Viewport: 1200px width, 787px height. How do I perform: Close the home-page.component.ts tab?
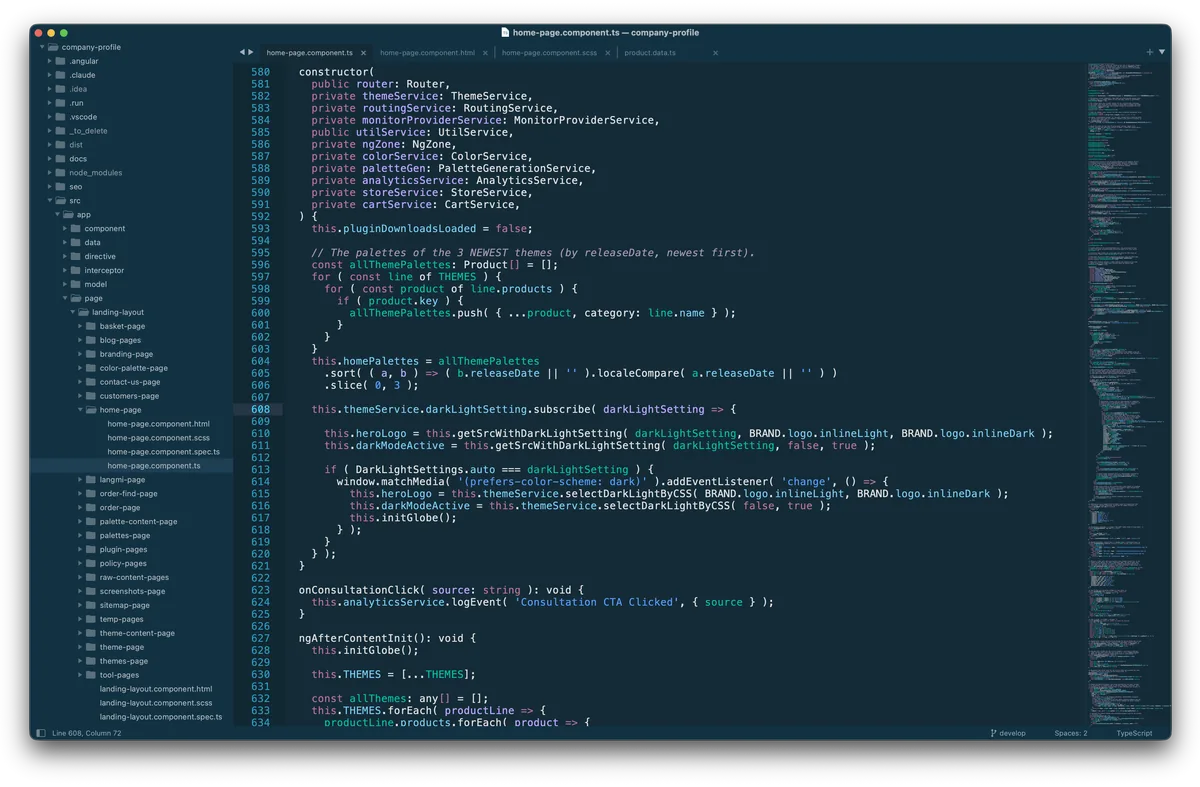[364, 53]
